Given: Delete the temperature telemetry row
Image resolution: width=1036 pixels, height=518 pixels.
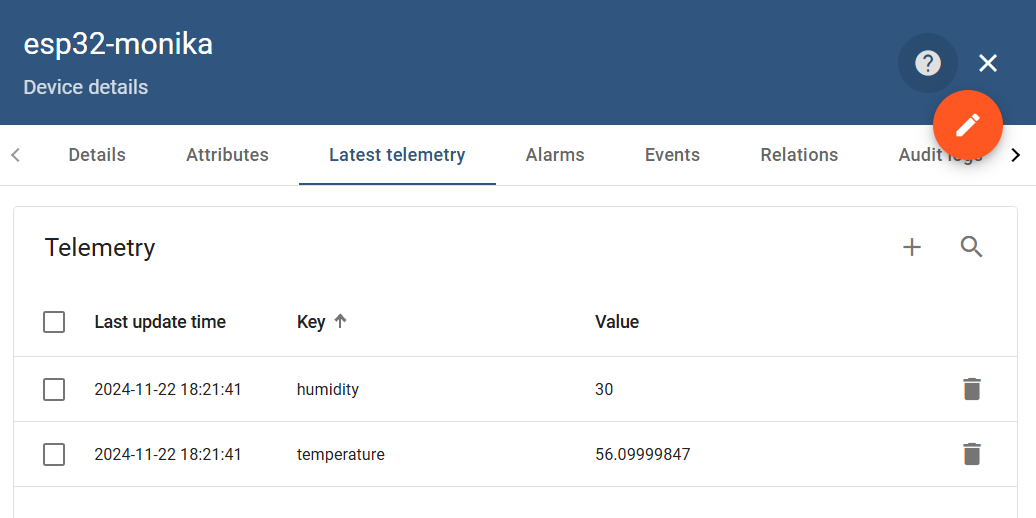Looking at the screenshot, I should (x=971, y=454).
